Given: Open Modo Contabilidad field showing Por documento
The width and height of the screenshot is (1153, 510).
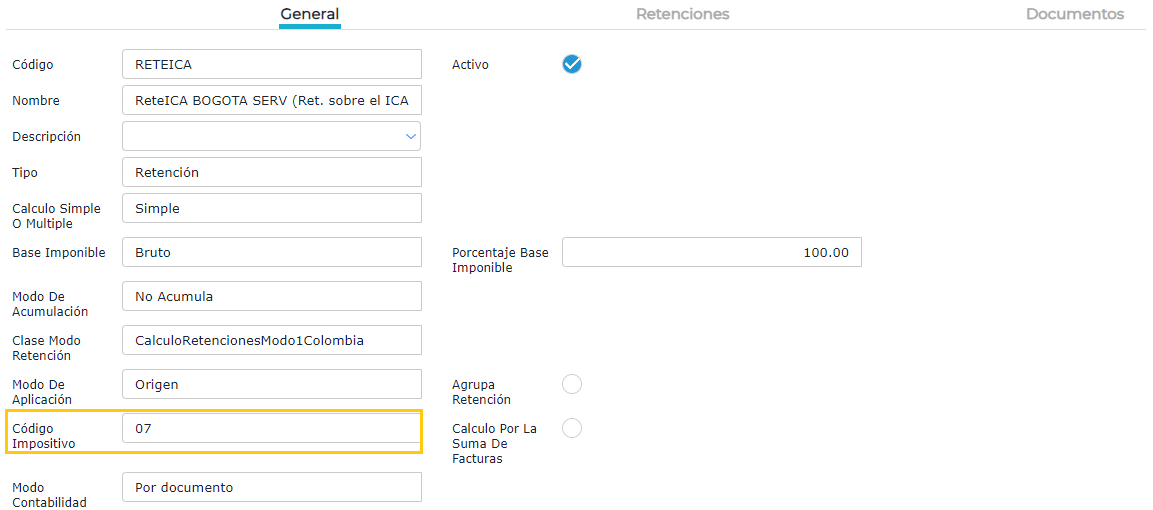Looking at the screenshot, I should [x=271, y=487].
